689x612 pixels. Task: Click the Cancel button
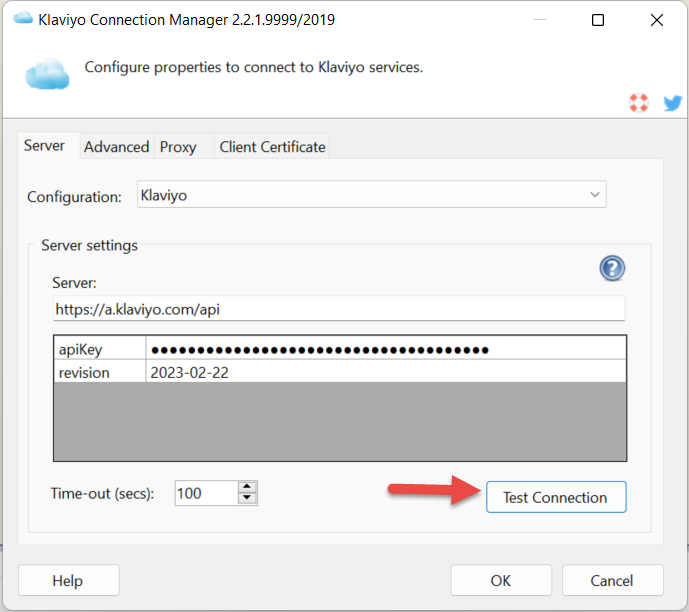pyautogui.click(x=613, y=580)
